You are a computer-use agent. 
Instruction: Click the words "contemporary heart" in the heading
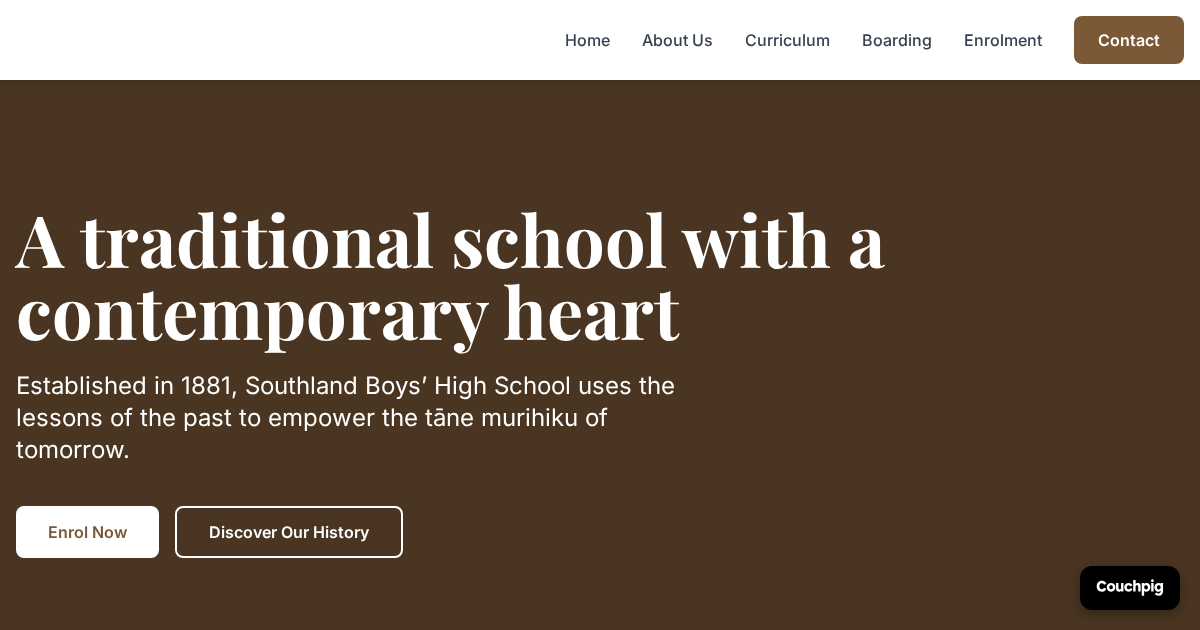pyautogui.click(x=347, y=313)
